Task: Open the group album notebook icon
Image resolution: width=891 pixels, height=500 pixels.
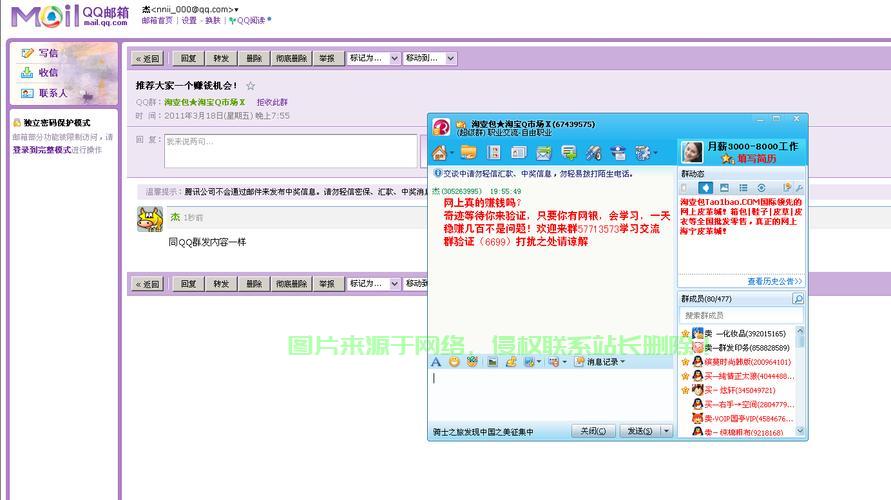Action: coord(494,152)
